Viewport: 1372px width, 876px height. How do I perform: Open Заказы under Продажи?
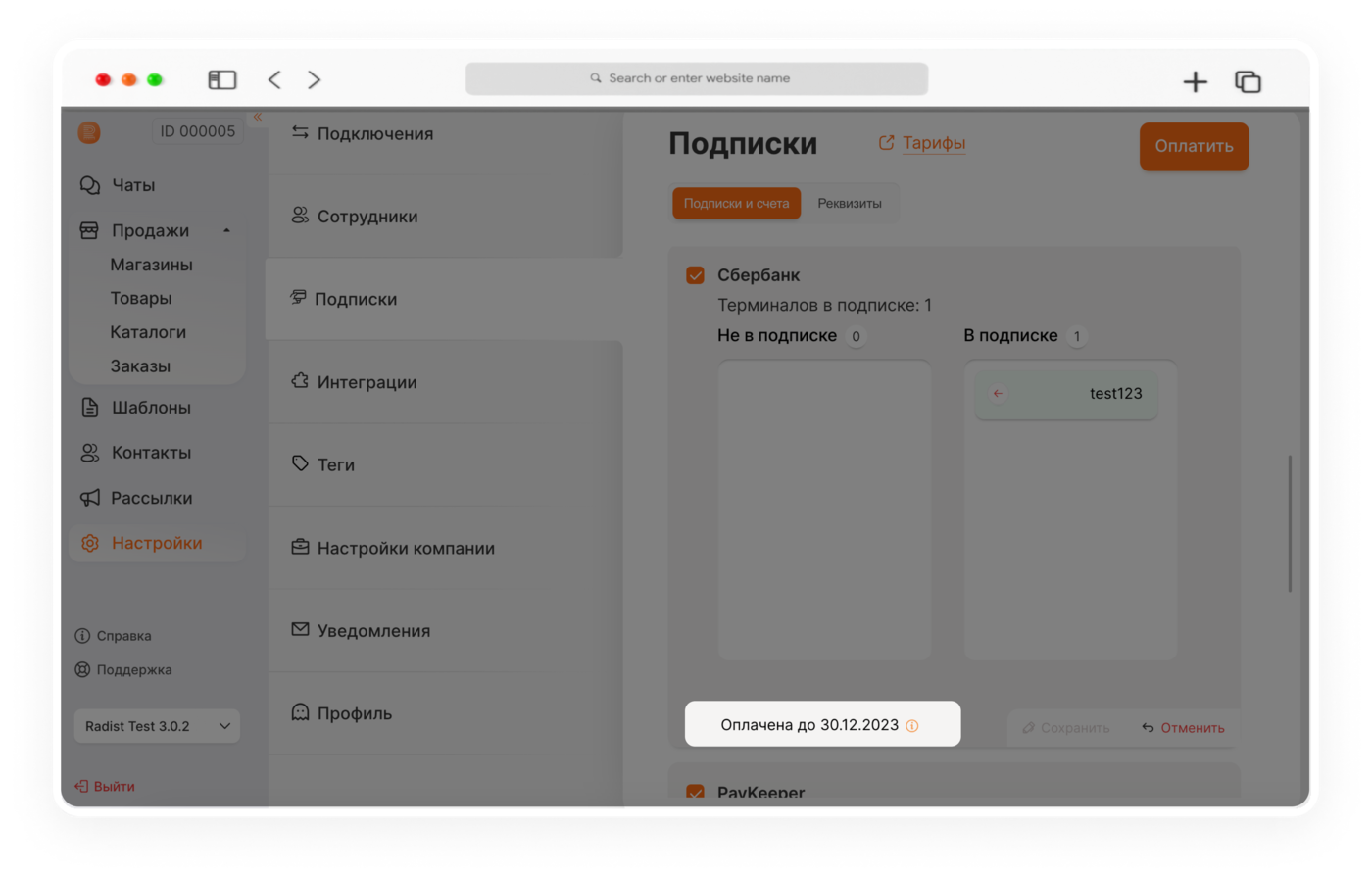coord(140,365)
